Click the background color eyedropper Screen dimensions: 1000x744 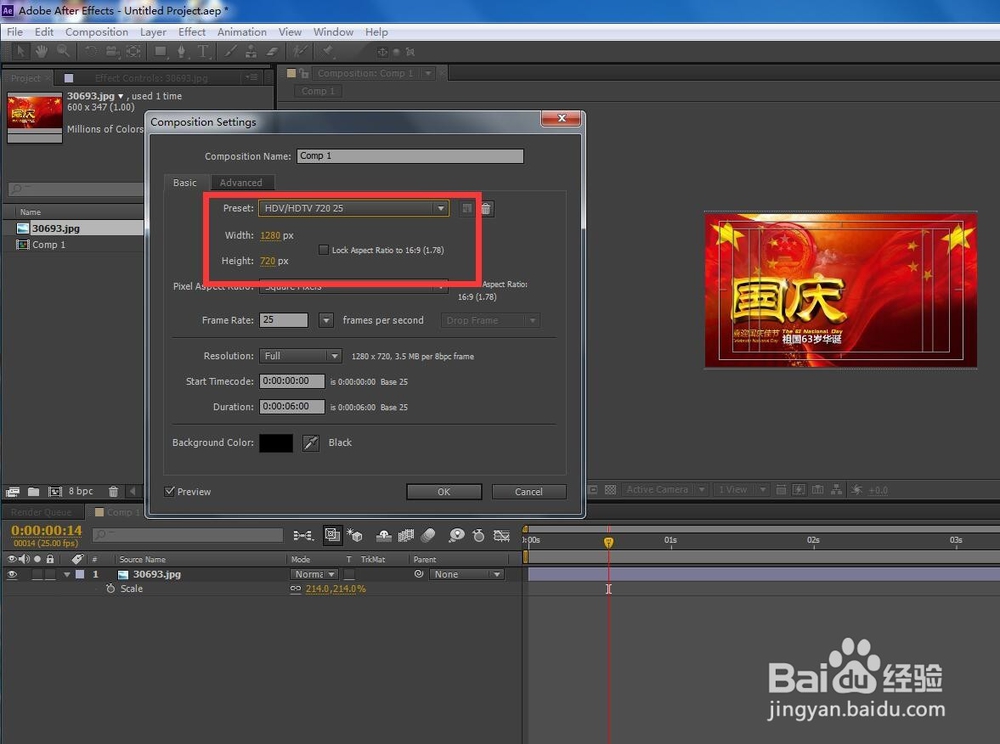(311, 443)
